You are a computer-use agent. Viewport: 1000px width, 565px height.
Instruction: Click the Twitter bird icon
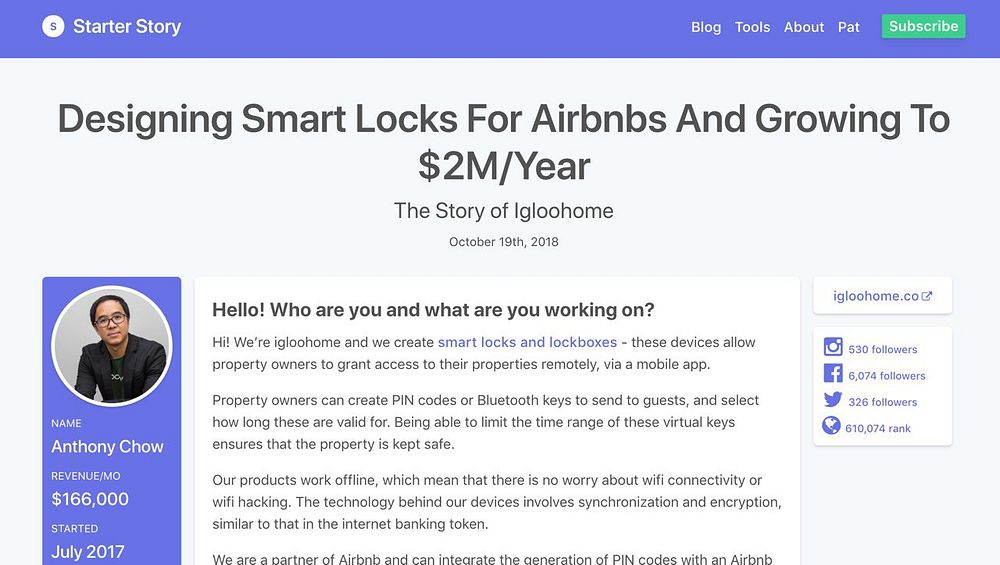tap(832, 401)
